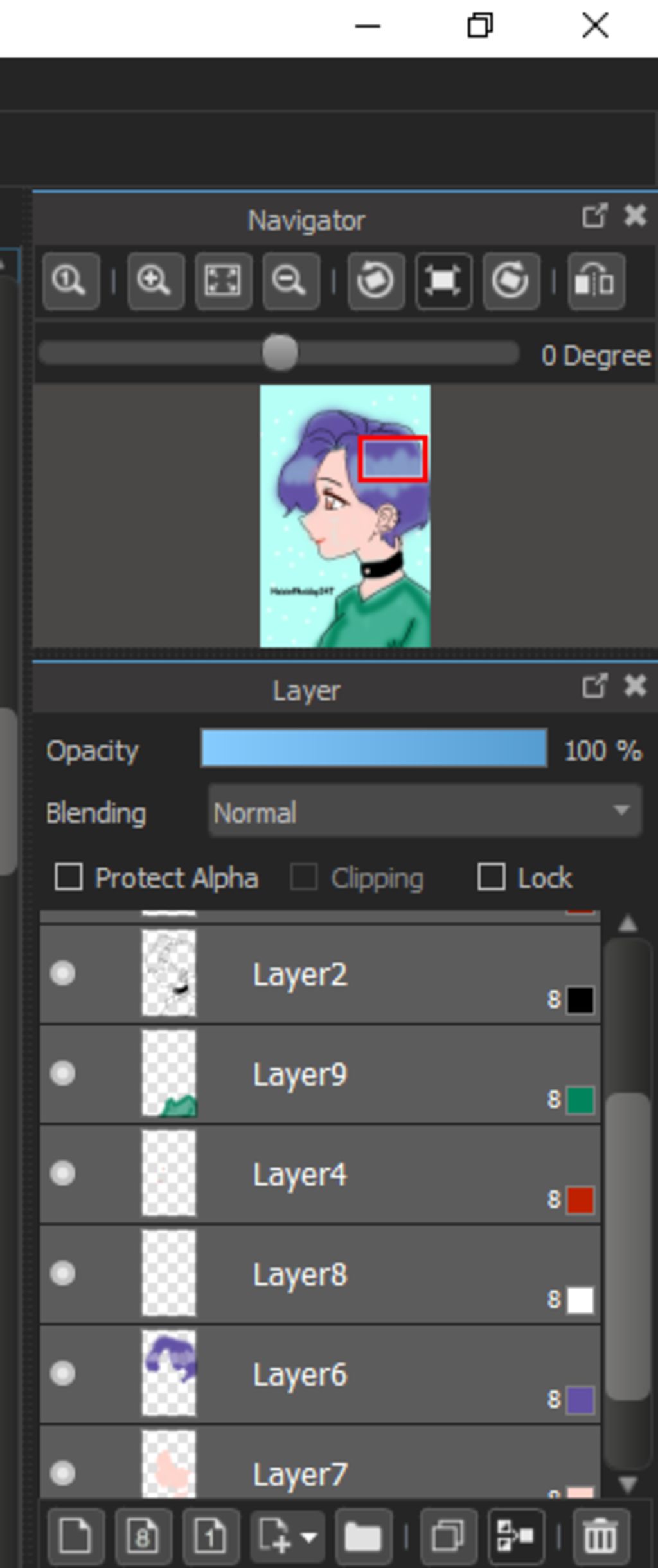Enable the Protect Alpha checkbox
This screenshot has height=1568, width=658.
click(x=69, y=877)
